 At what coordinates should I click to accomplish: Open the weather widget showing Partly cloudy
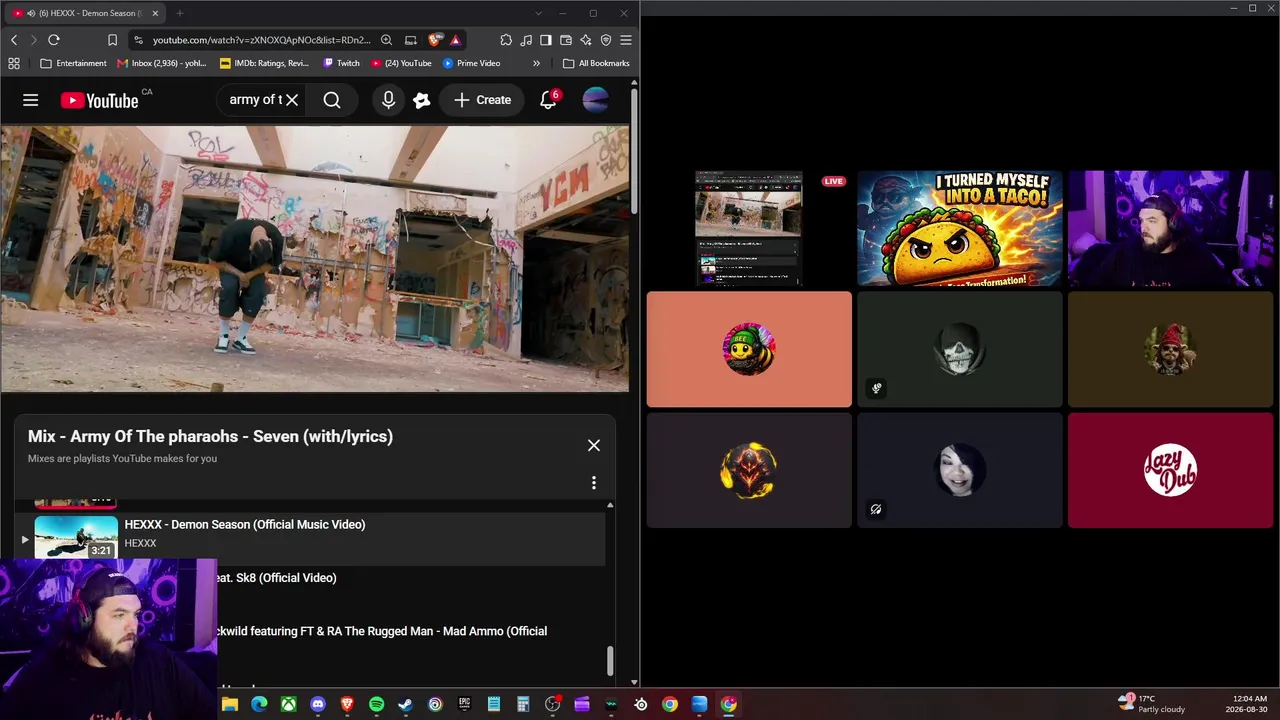(x=1152, y=704)
